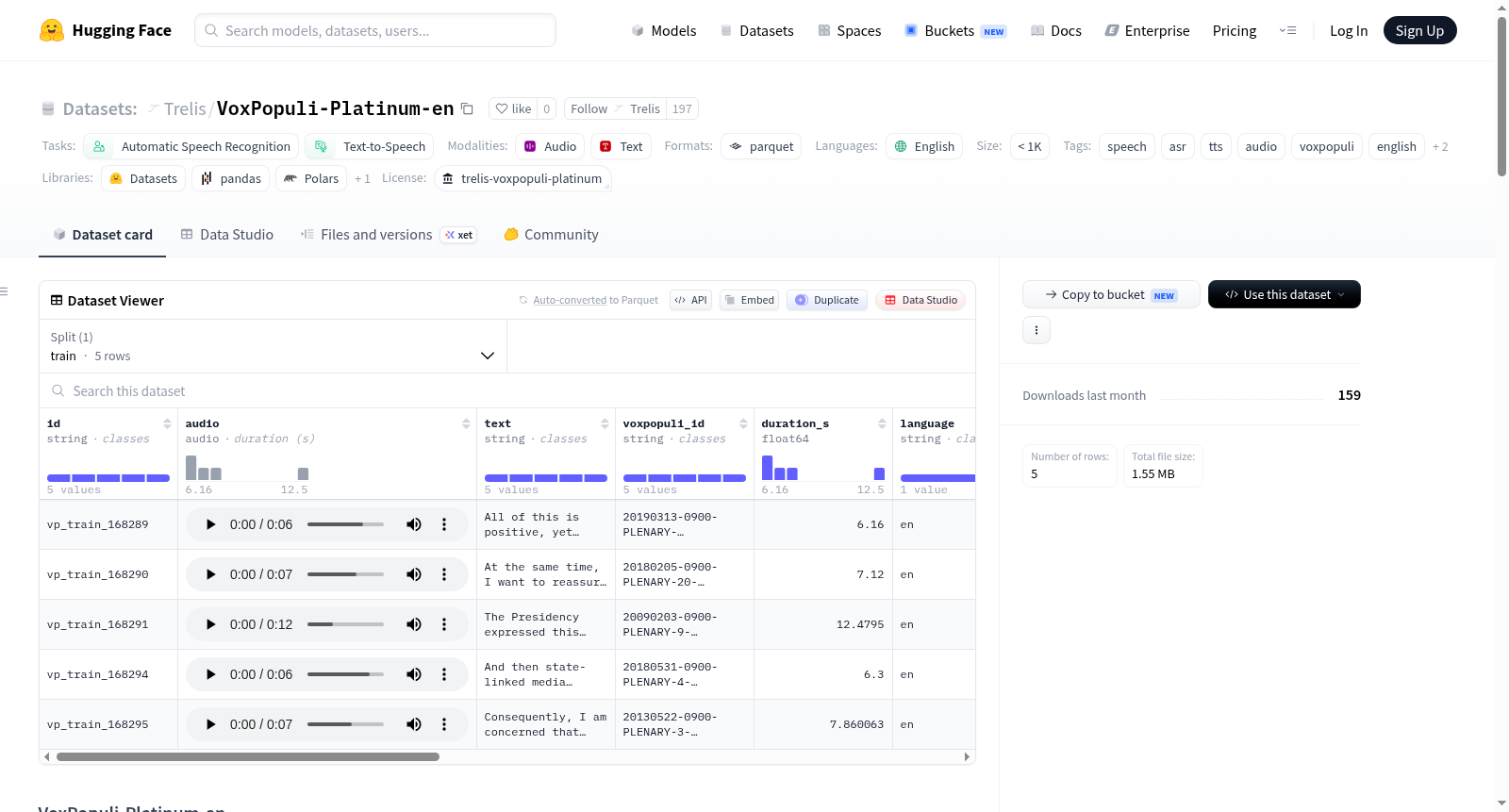Show the two additional hidden tags
This screenshot has width=1509, height=812.
(x=1440, y=147)
